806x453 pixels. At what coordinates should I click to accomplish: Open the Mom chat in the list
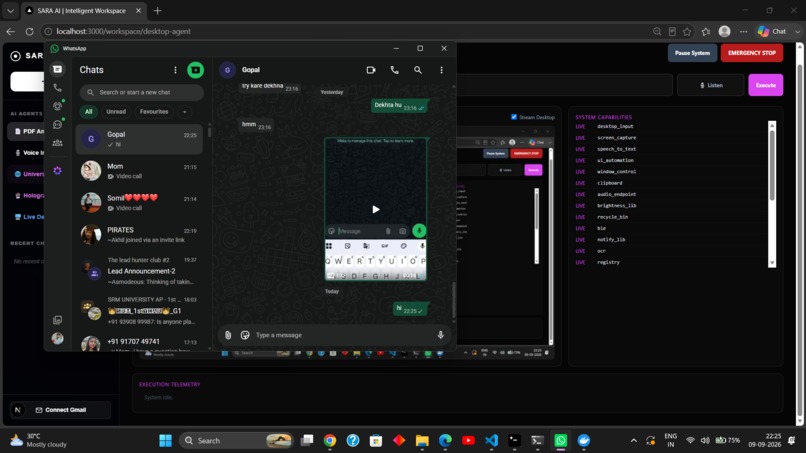click(139, 171)
